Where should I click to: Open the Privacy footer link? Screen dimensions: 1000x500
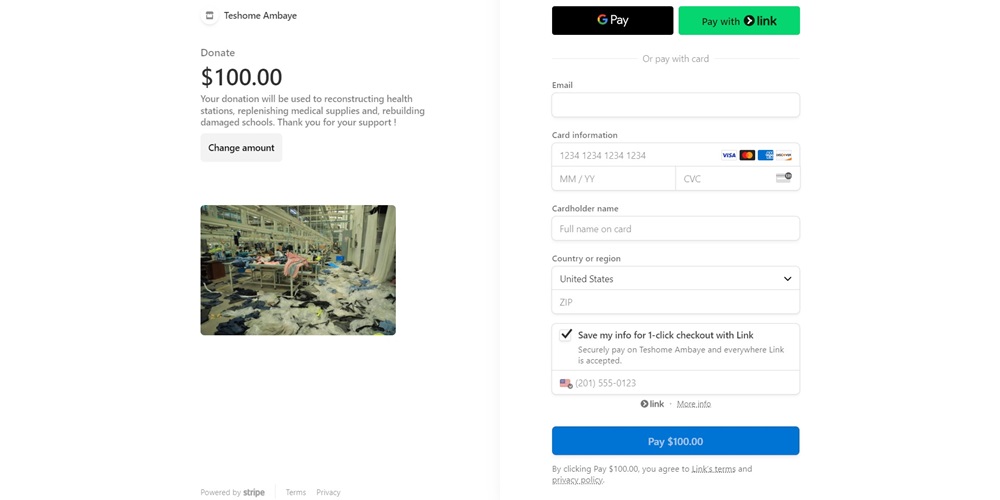[x=328, y=492]
